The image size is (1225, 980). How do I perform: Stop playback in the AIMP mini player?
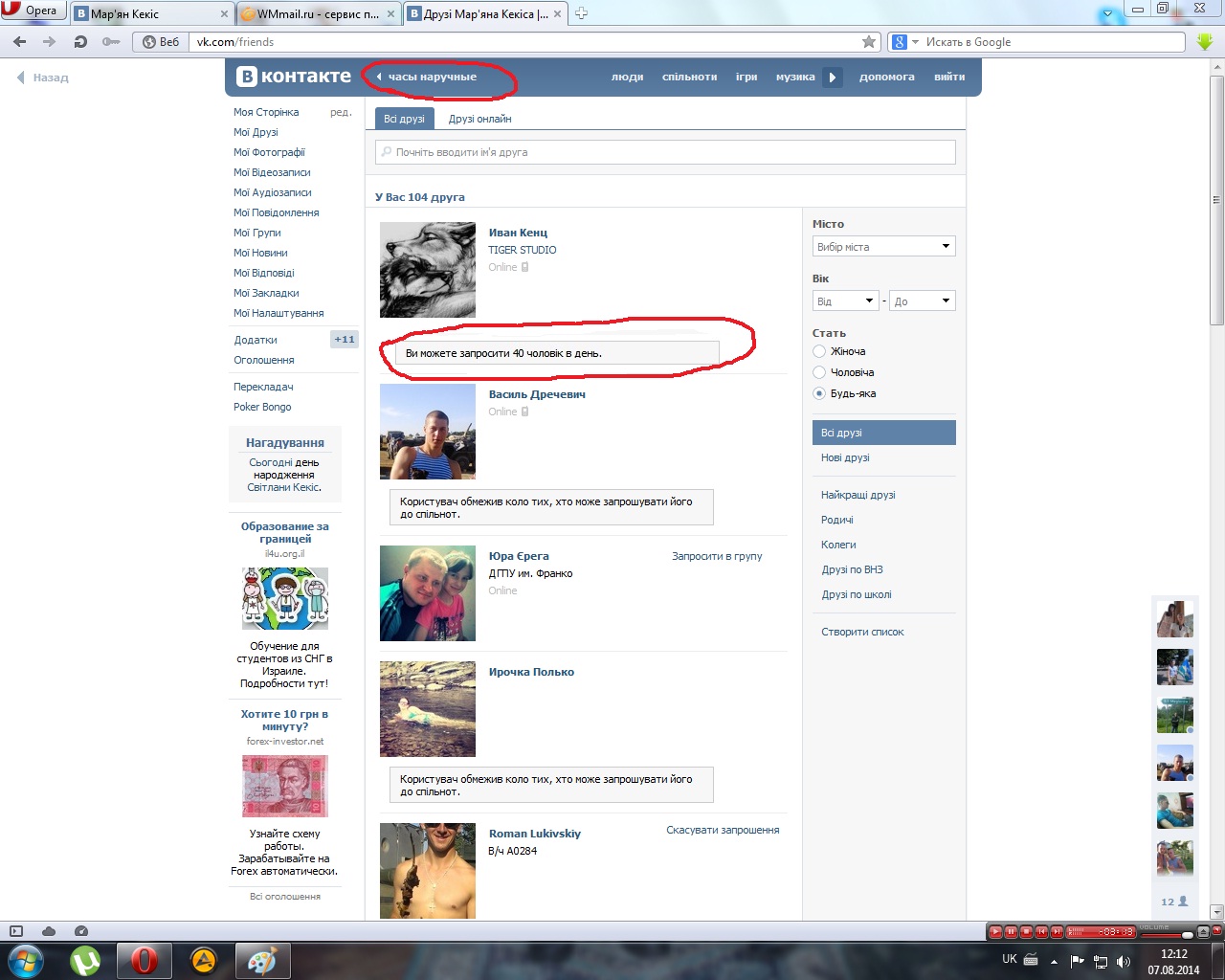click(1026, 932)
